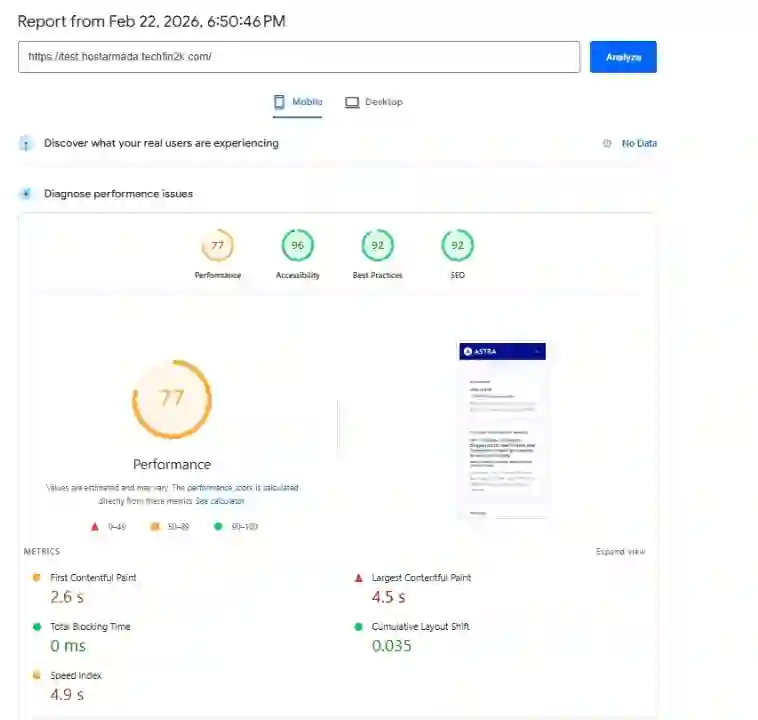The height and width of the screenshot is (720, 758).
Task: Click the First Contentful Paint label
Action: 93,578
